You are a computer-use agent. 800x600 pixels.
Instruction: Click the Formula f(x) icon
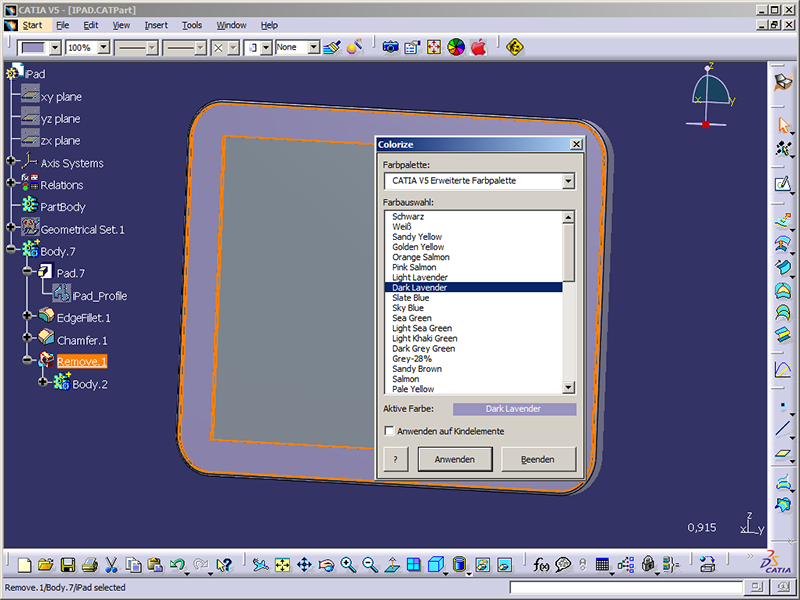(541, 564)
